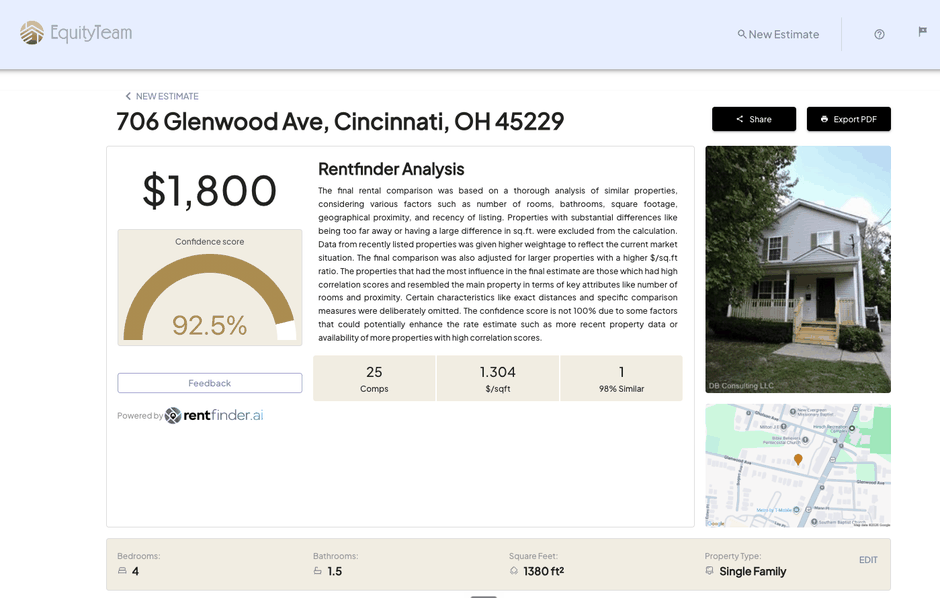This screenshot has width=940, height=598.
Task: Open New Estimate search in header
Action: [x=778, y=35]
